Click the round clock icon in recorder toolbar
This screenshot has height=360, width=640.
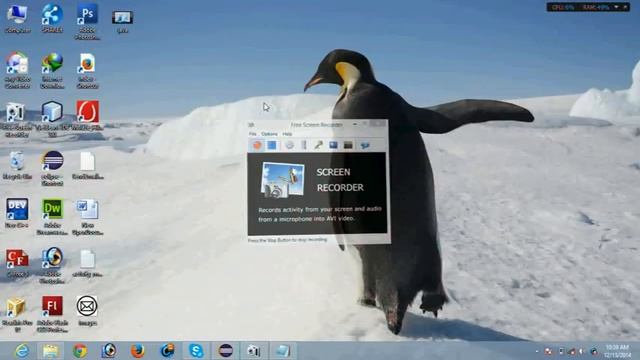(289, 145)
